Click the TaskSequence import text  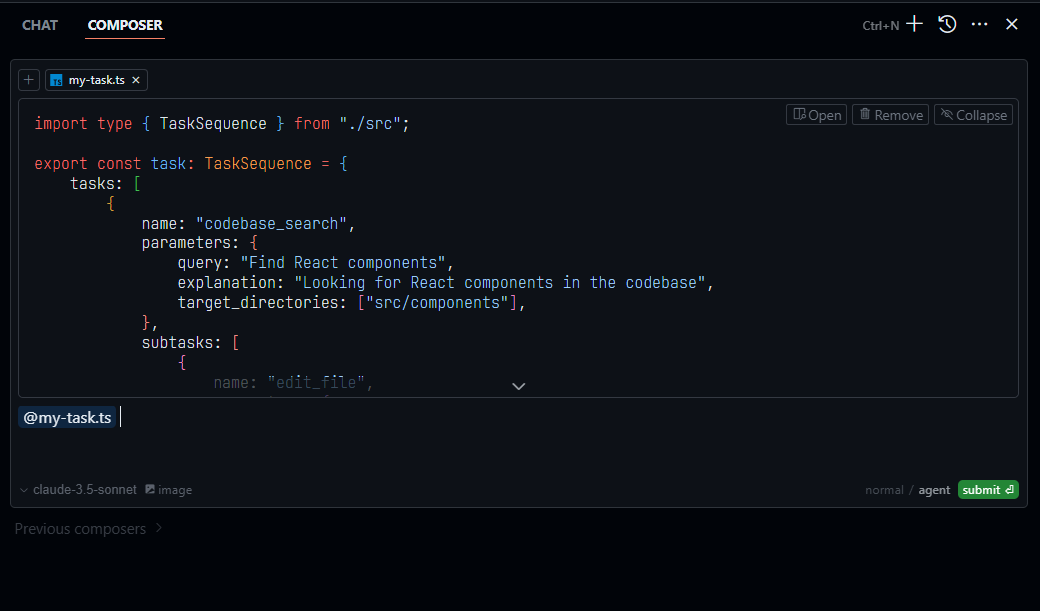213,123
